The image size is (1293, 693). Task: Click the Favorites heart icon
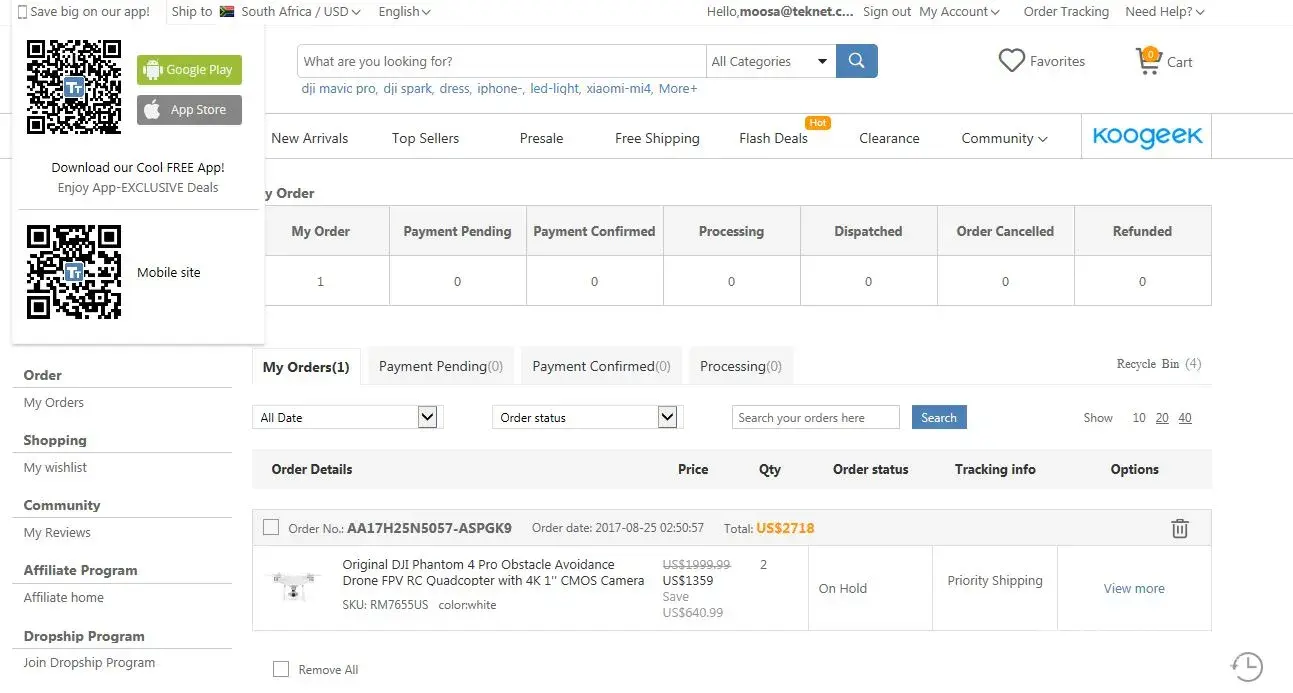[x=1012, y=61]
